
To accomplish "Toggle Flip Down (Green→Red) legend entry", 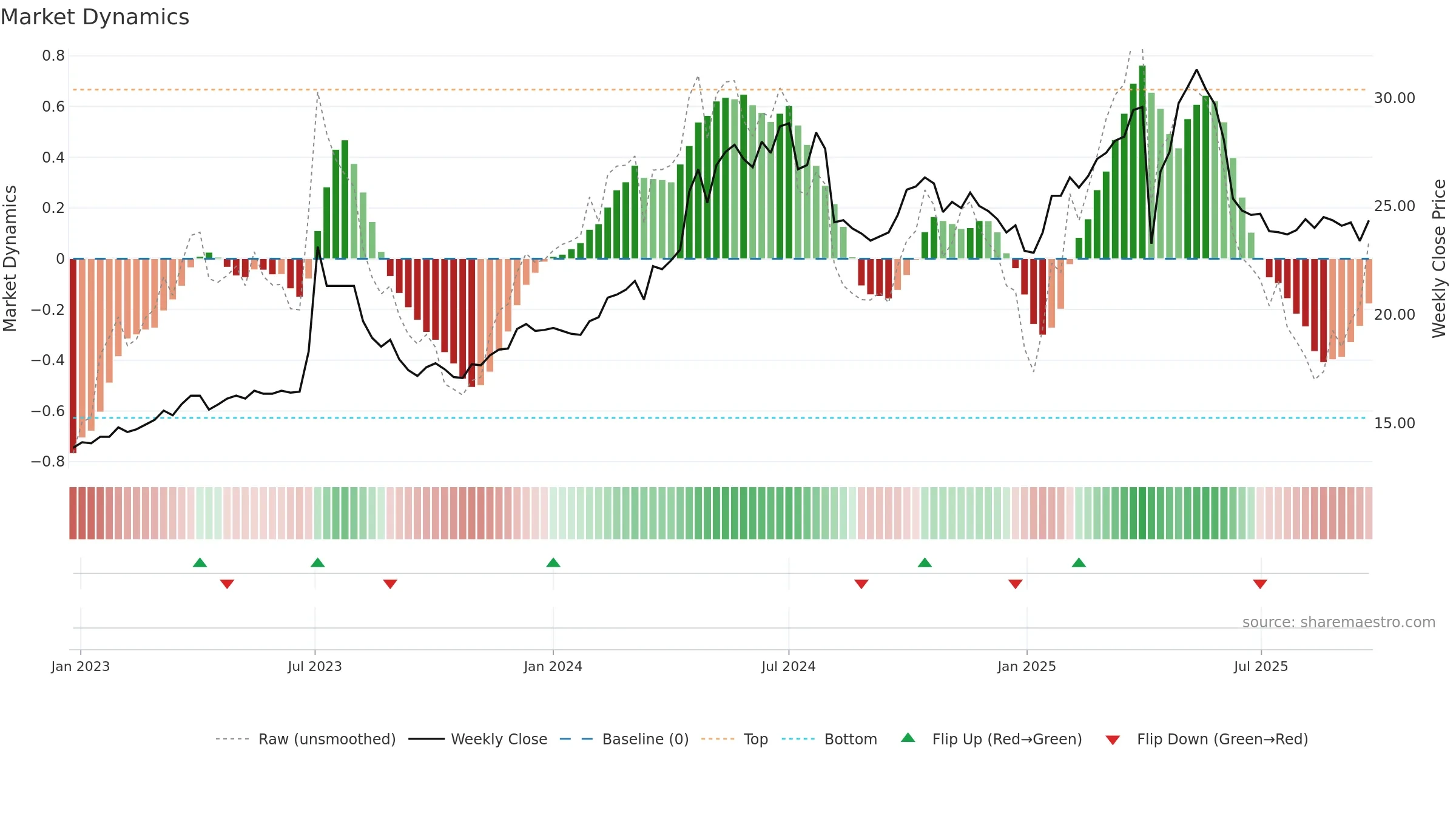I will 1206,739.
